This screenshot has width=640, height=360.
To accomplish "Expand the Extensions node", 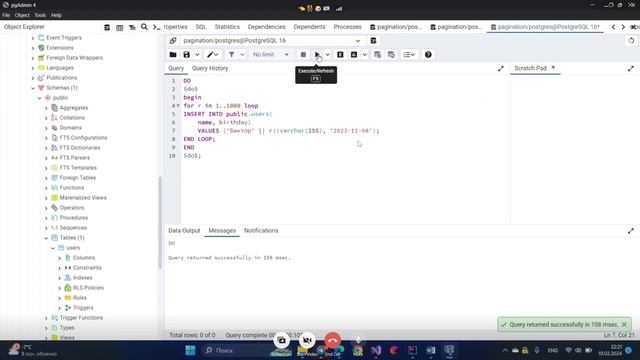I will (x=33, y=48).
